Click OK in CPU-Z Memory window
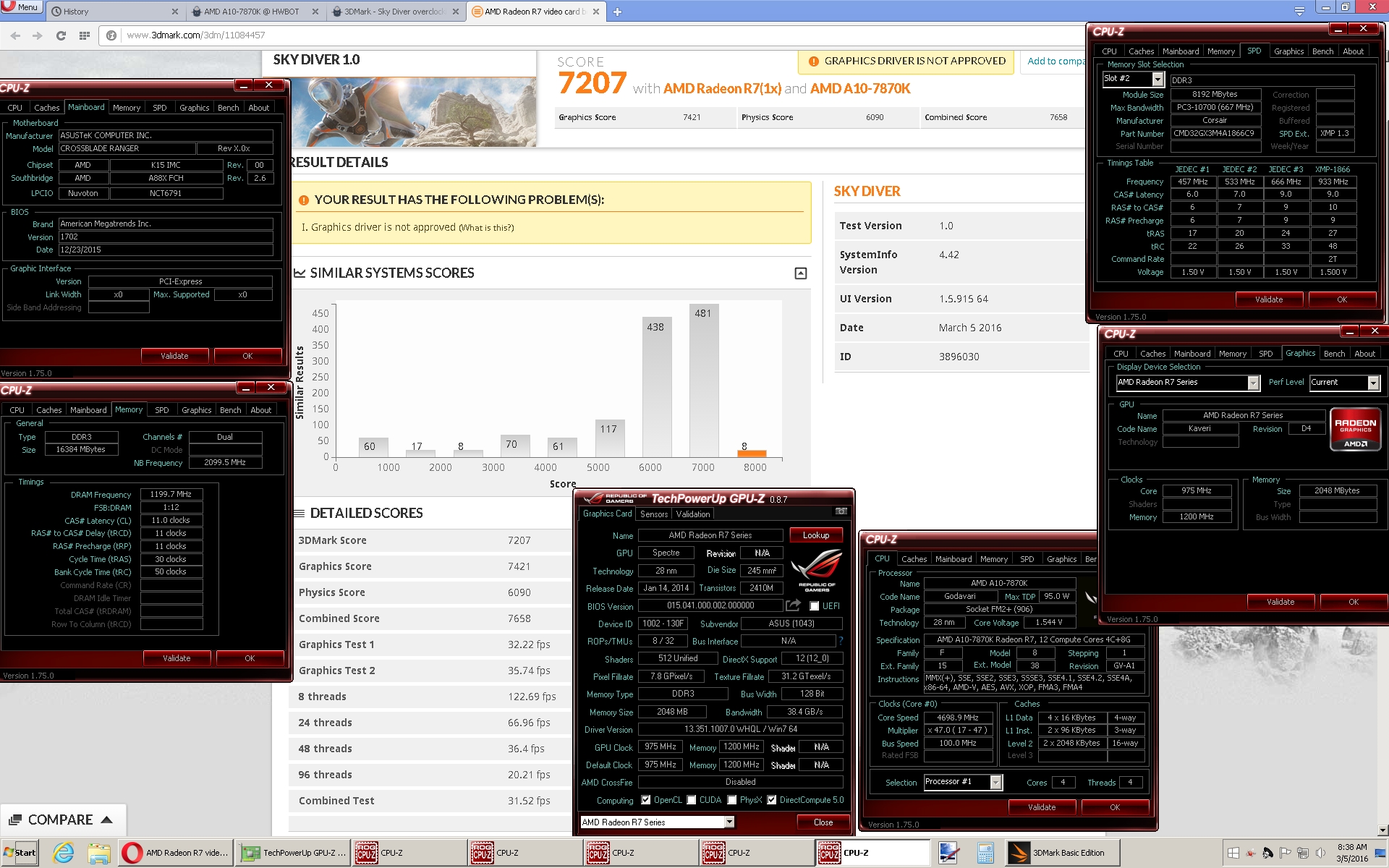The image size is (1389, 868). coord(250,658)
